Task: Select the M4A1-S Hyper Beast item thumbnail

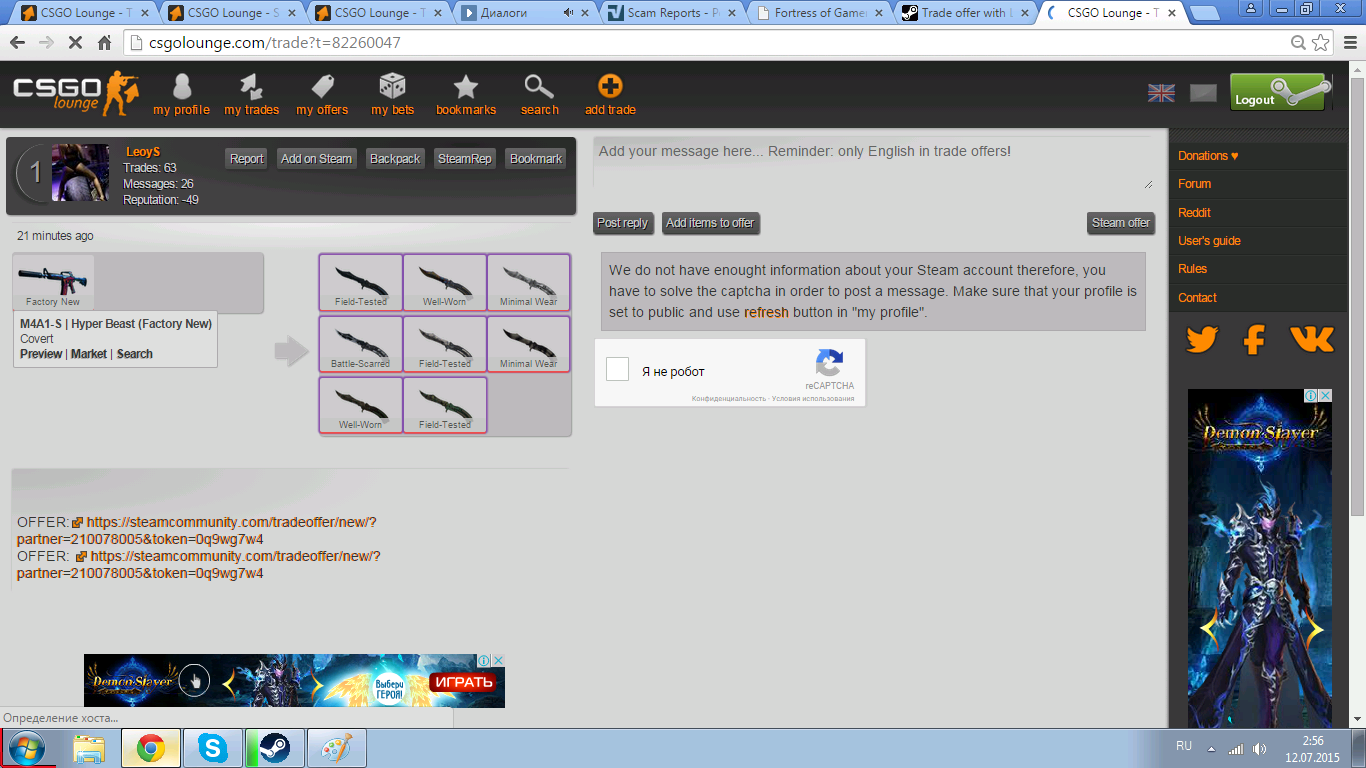Action: [x=54, y=281]
